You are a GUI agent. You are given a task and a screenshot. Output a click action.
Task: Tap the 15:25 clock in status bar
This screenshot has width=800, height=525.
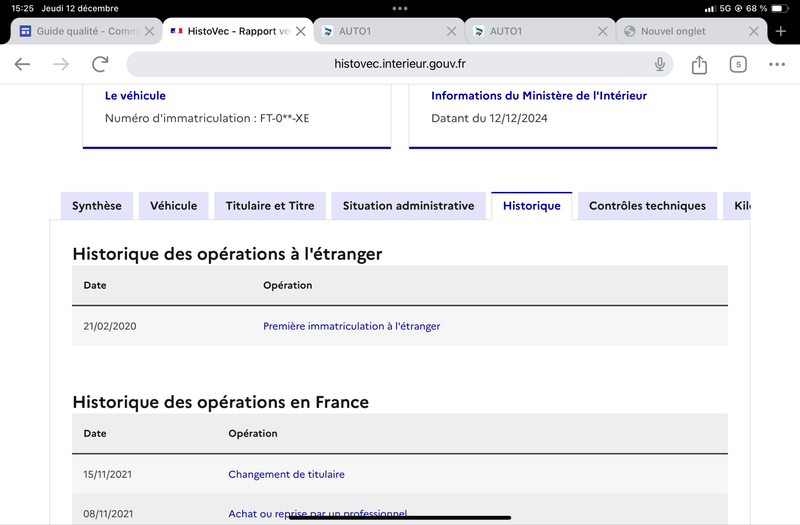point(22,8)
